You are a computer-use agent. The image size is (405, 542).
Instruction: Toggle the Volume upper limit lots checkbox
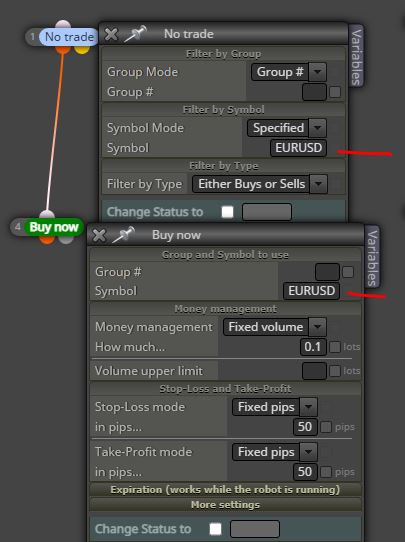click(335, 371)
